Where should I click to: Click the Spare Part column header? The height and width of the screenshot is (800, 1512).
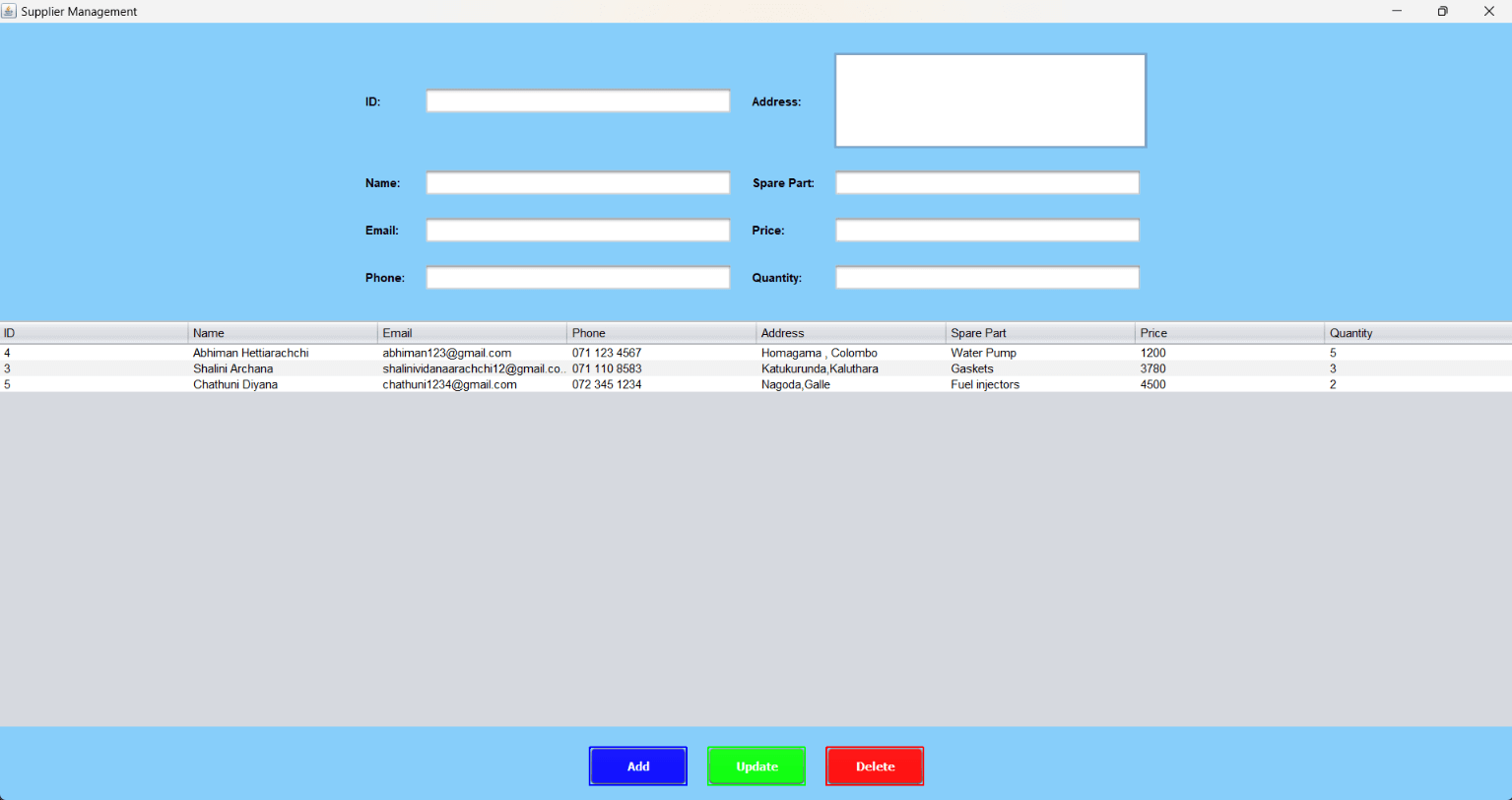pyautogui.click(x=1039, y=332)
